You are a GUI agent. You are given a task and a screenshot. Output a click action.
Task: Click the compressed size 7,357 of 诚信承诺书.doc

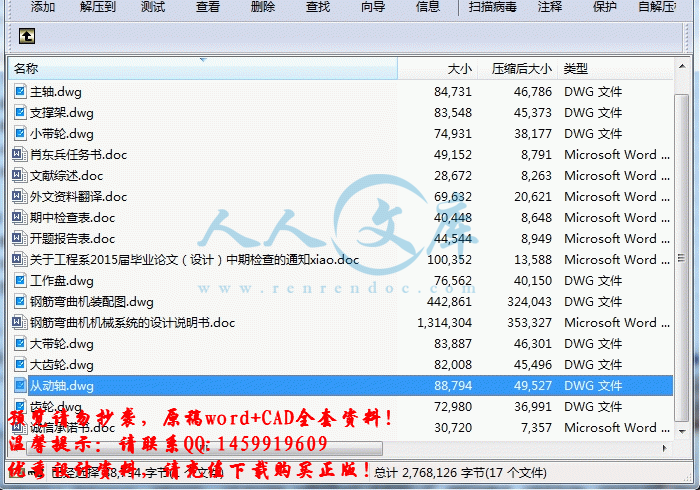[537, 428]
